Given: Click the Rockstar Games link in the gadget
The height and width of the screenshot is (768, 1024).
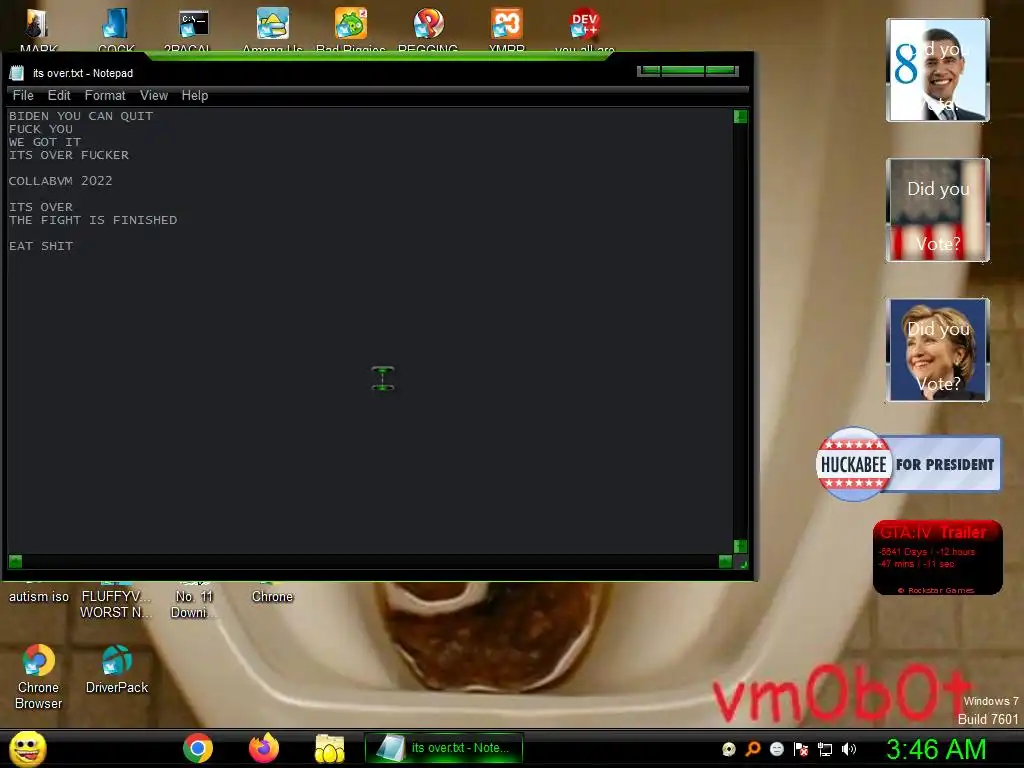Looking at the screenshot, I should pyautogui.click(x=936, y=590).
